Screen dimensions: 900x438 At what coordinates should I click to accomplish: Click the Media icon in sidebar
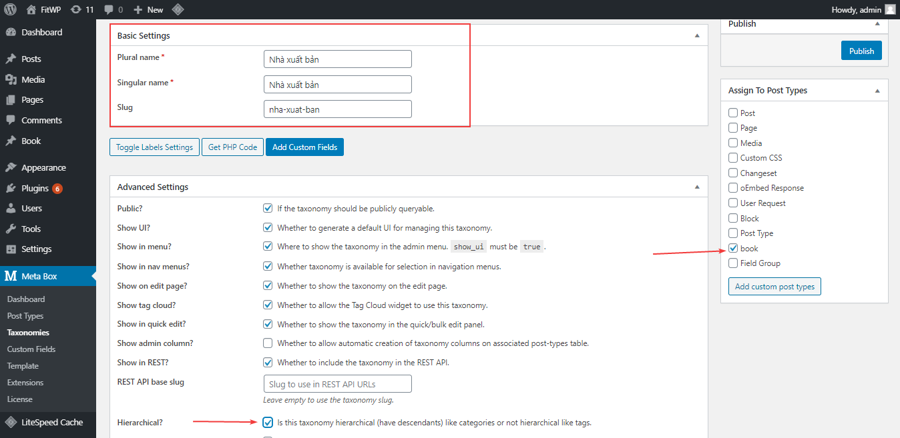tap(10, 80)
